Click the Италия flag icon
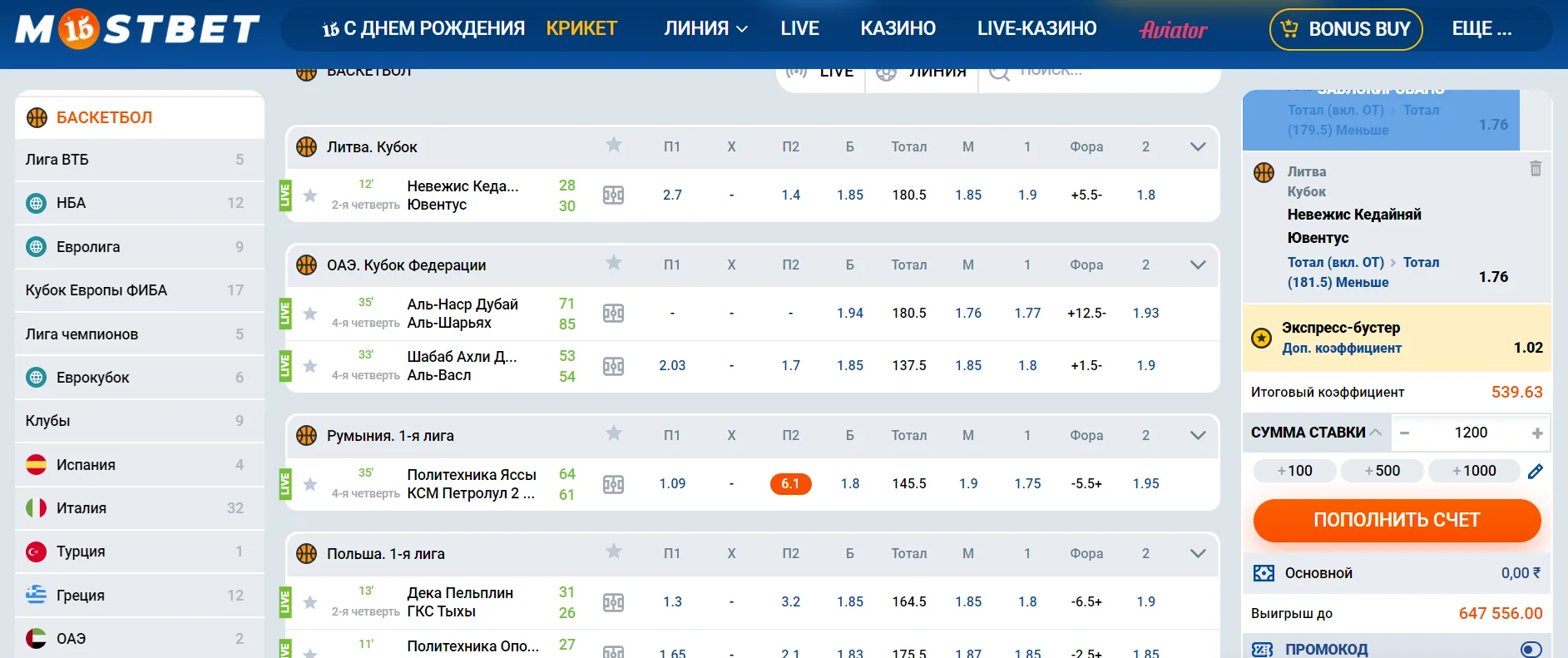The image size is (1568, 658). pos(37,507)
